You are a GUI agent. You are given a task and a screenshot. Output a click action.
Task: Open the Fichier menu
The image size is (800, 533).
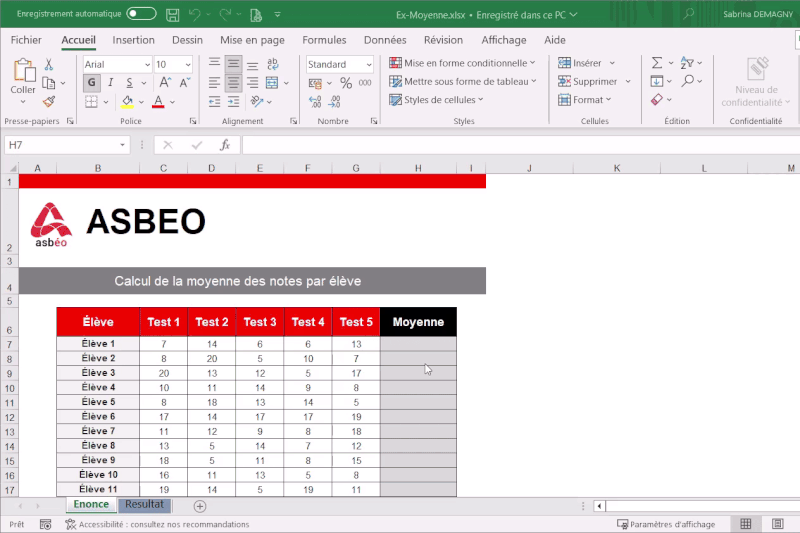coord(26,40)
